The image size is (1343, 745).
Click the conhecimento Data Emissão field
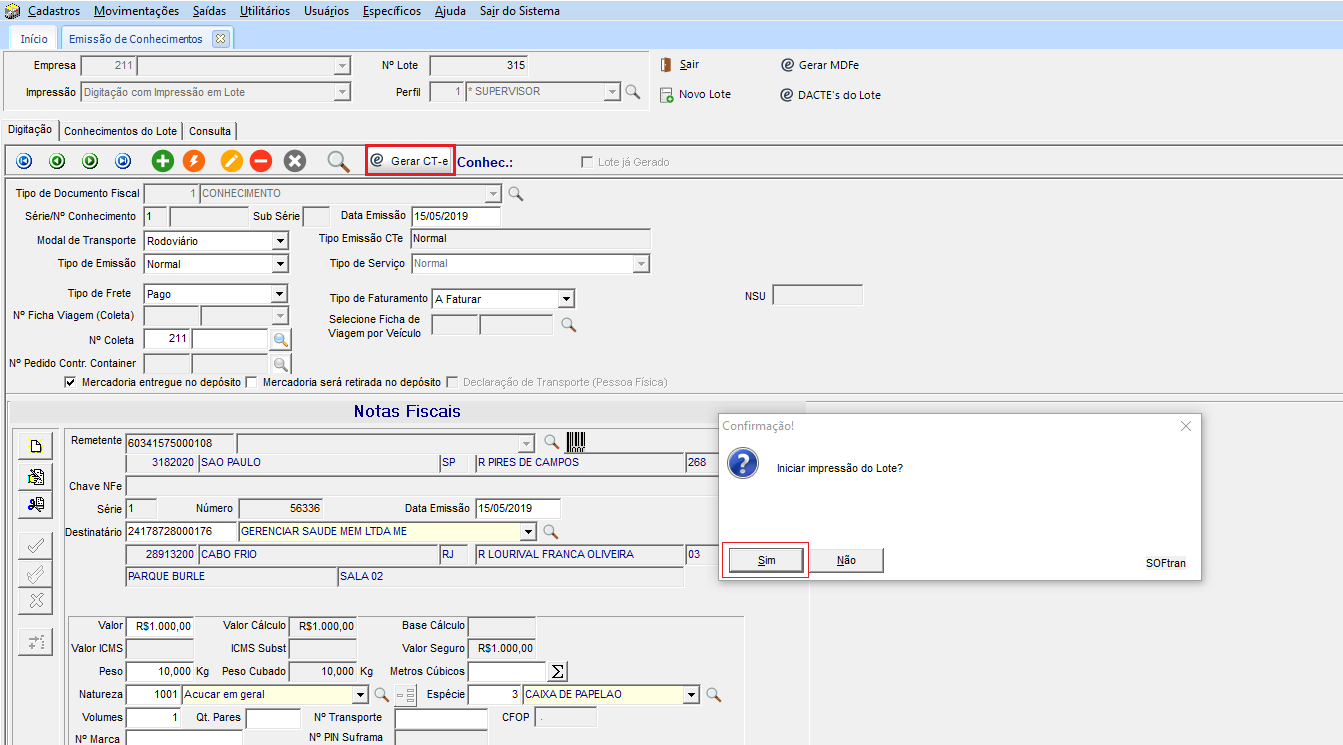tap(455, 216)
